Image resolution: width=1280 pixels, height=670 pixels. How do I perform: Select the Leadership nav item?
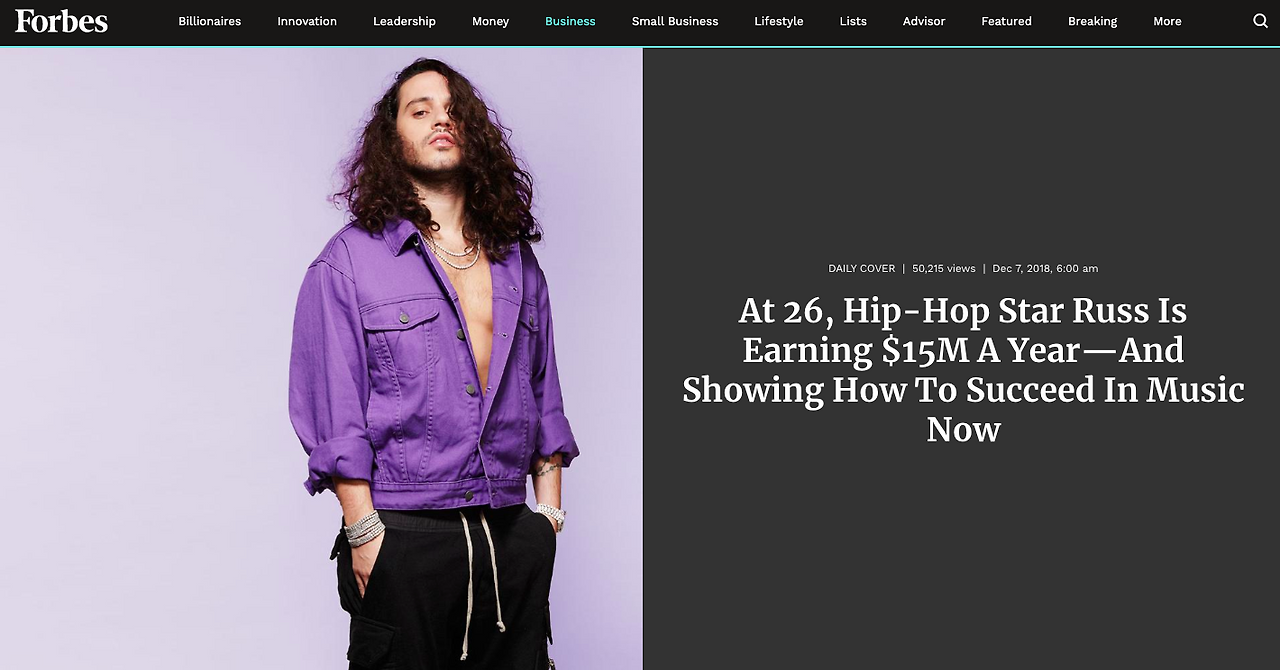coord(404,21)
